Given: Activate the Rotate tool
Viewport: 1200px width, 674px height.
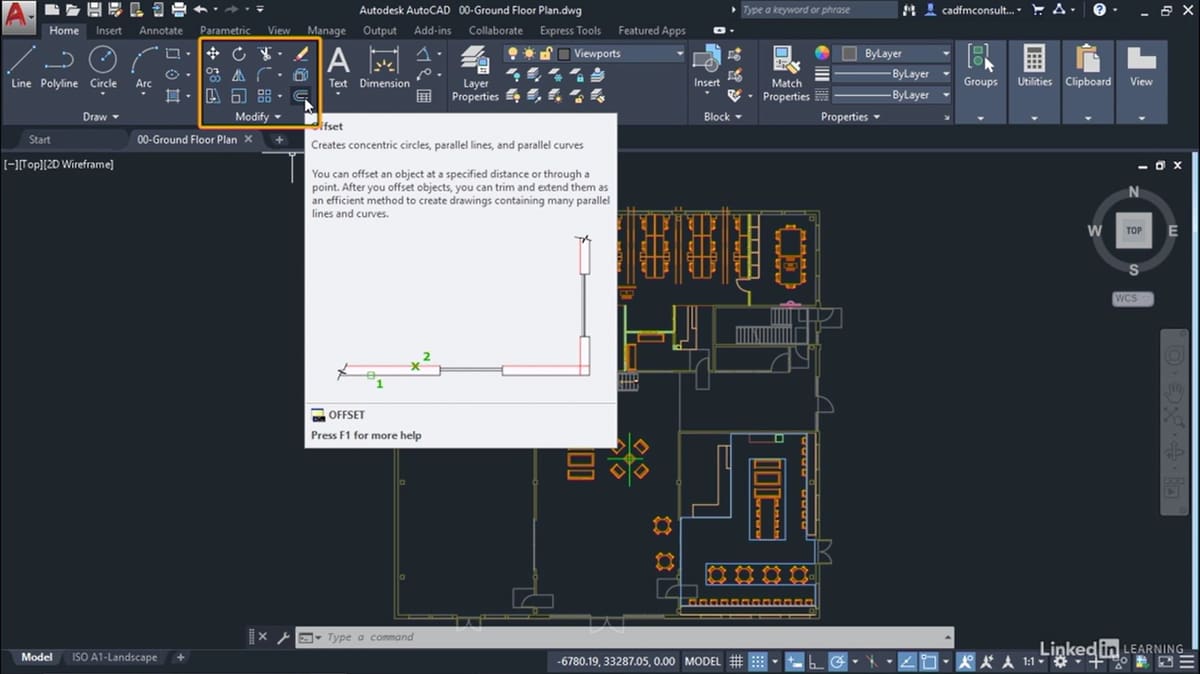Looking at the screenshot, I should [x=239, y=53].
